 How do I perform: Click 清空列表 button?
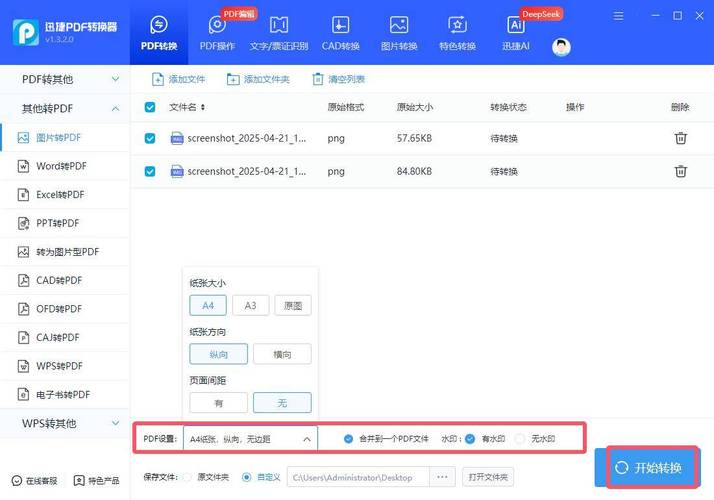[x=338, y=79]
